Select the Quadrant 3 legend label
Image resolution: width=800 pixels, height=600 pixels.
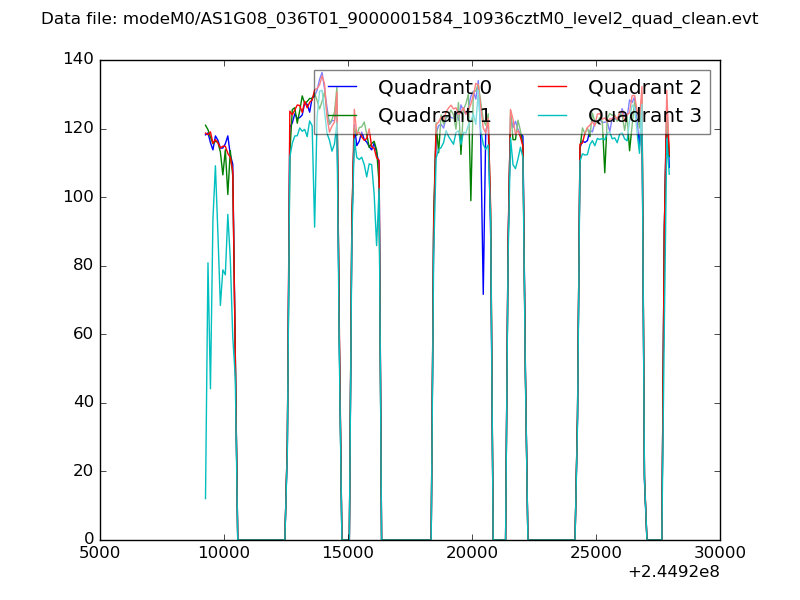click(x=644, y=116)
